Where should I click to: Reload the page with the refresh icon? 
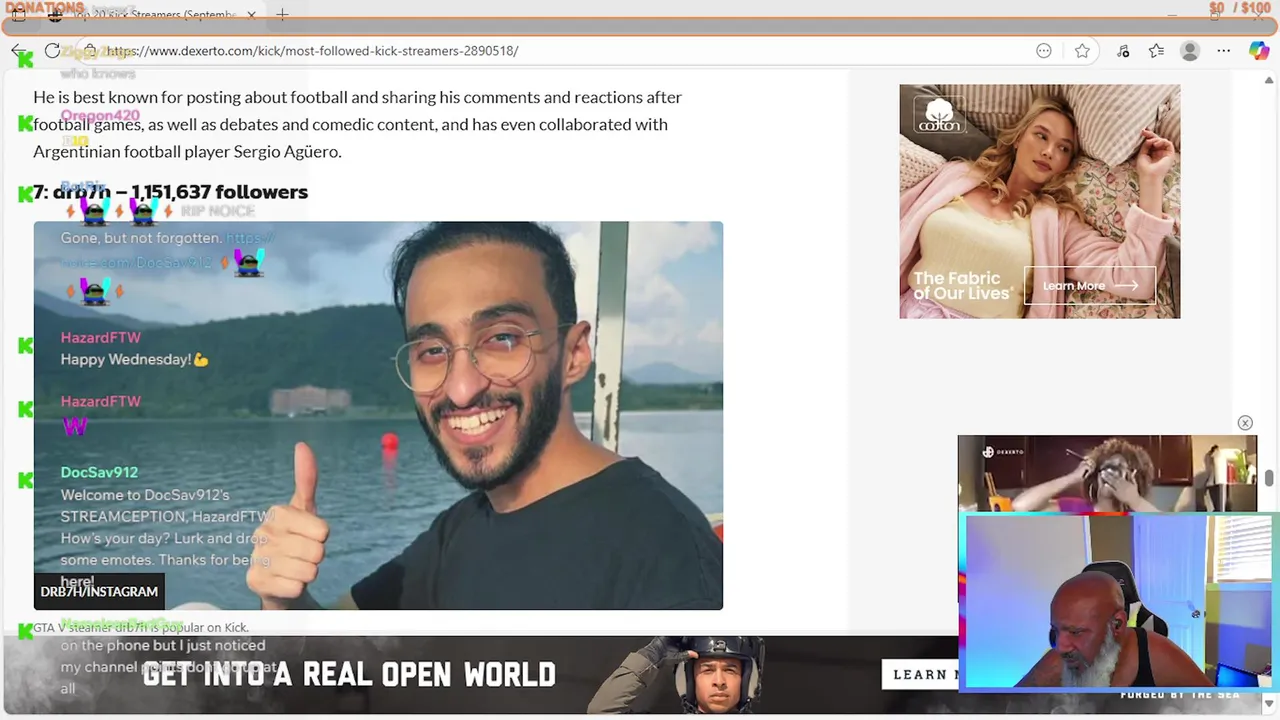point(52,51)
